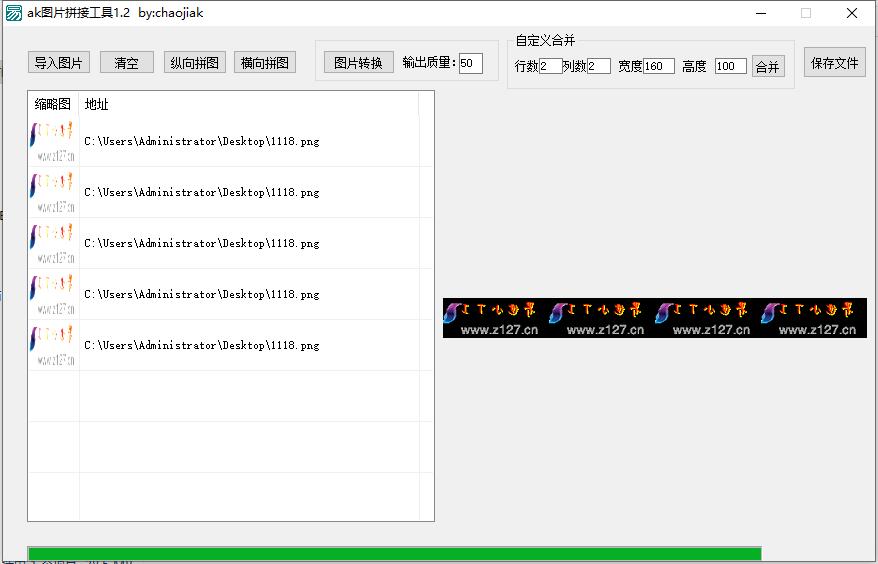
Task: Click the 行数 rows input field
Action: pyautogui.click(x=550, y=66)
